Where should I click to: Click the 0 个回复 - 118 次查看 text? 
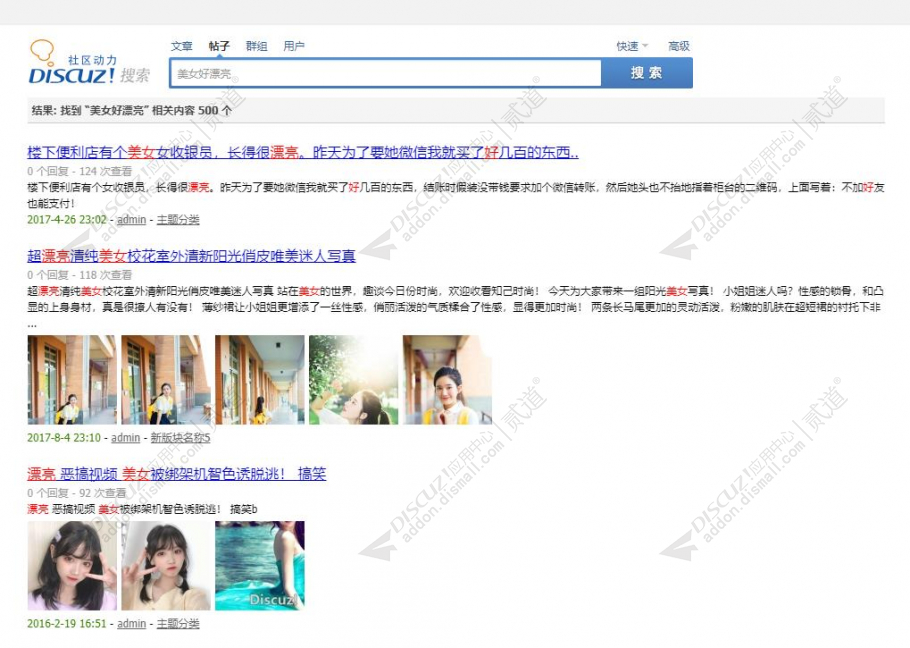tap(80, 274)
